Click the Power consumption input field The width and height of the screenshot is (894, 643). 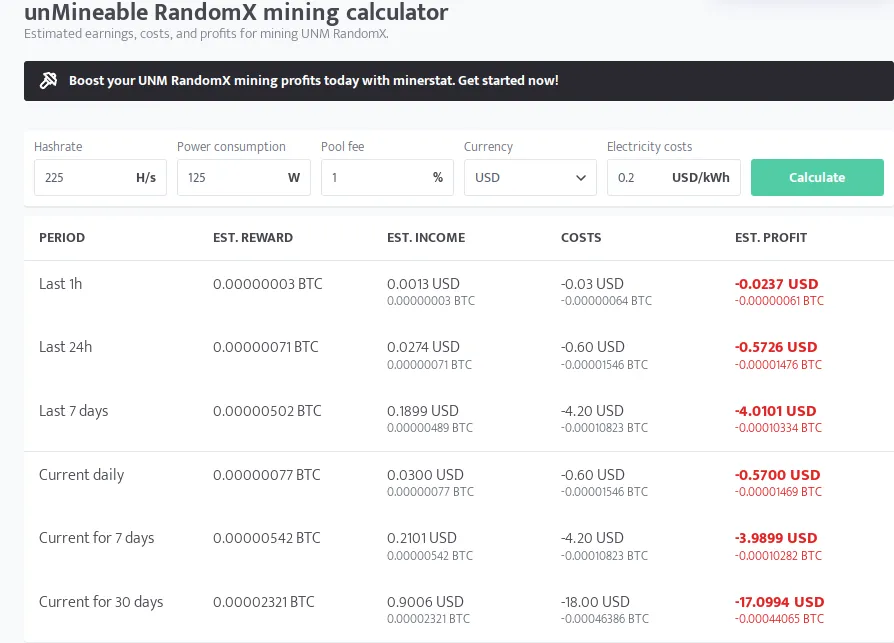[243, 177]
